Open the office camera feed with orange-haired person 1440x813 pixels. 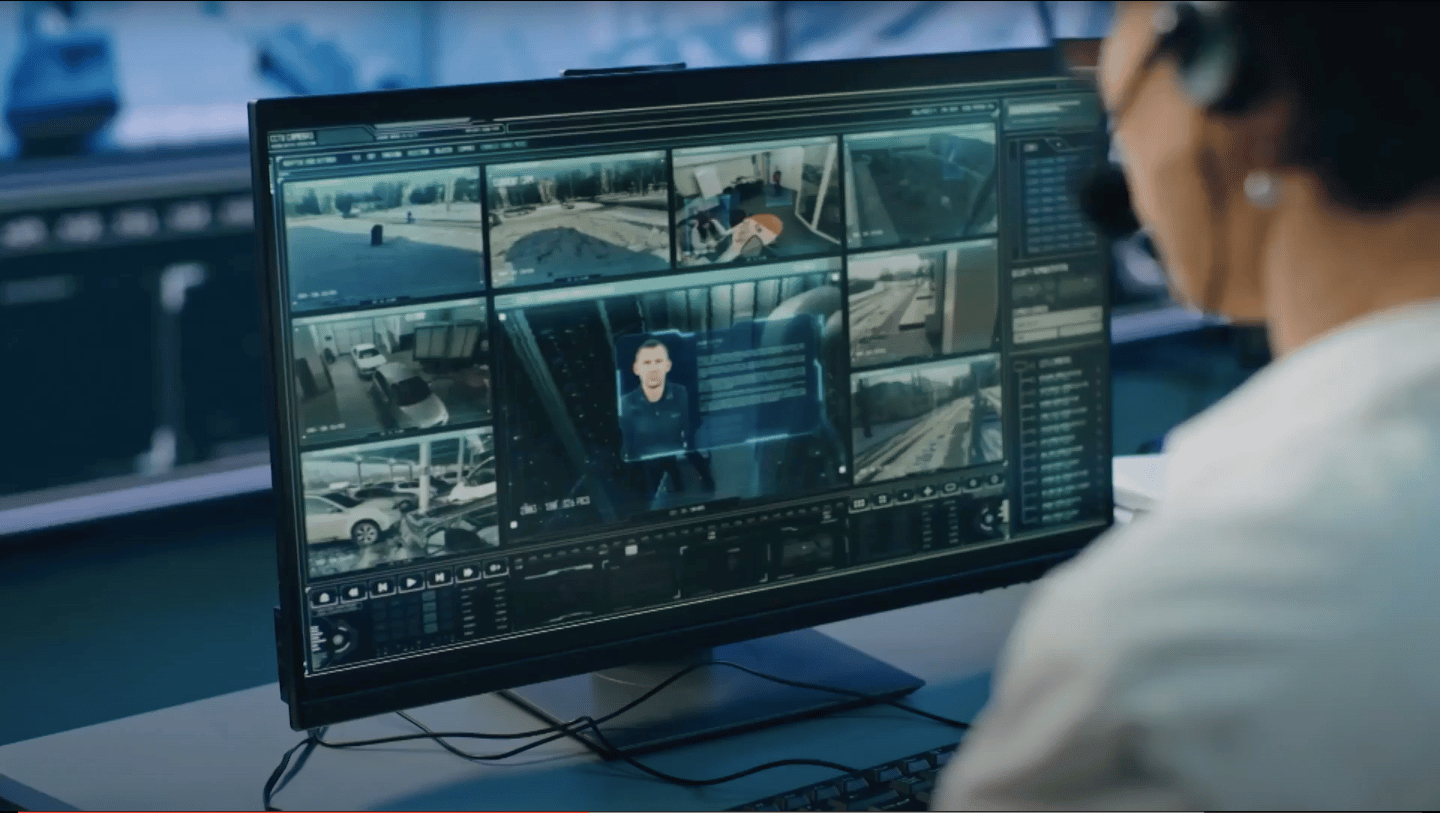(x=756, y=203)
